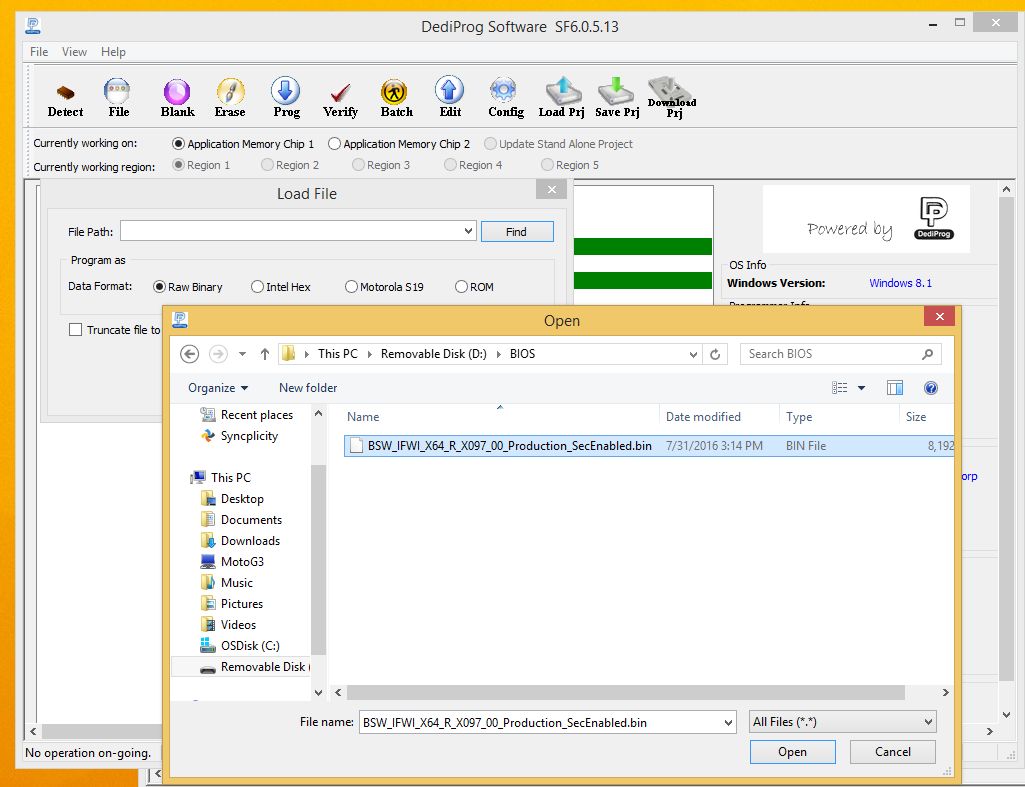Open the Batch operation icon

point(396,97)
